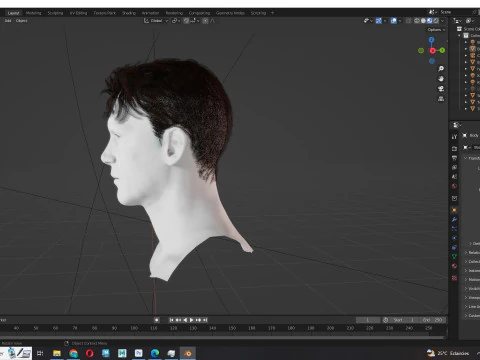Open the Material properties tab
The image size is (480, 360).
pyautogui.click(x=454, y=266)
